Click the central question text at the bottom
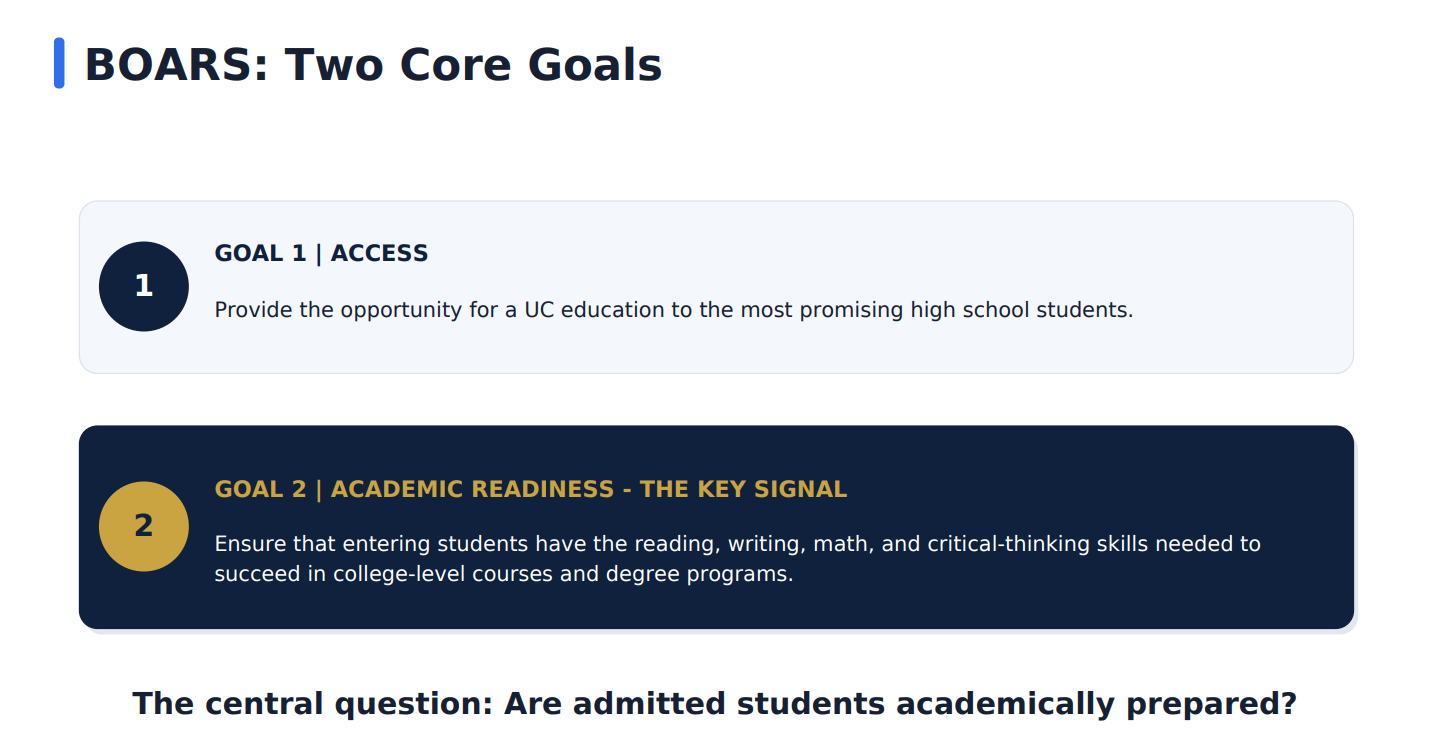Image resolution: width=1432 pixels, height=741 pixels. point(714,704)
